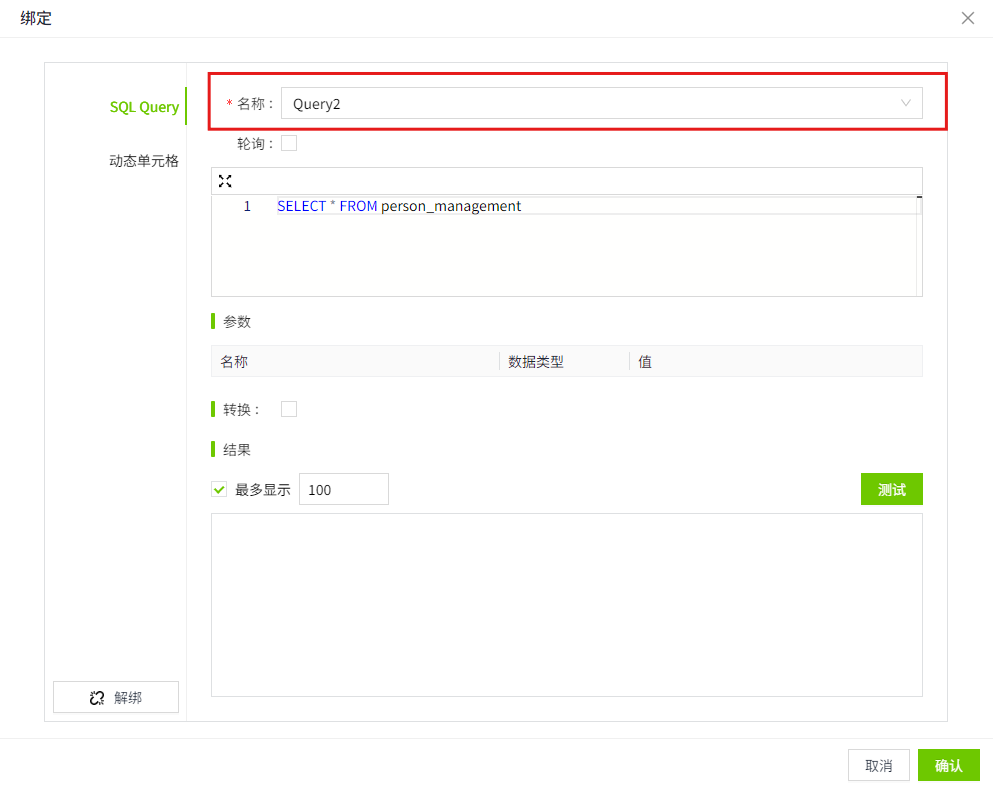
Task: Click the 数据类型 column header
Action: [536, 362]
